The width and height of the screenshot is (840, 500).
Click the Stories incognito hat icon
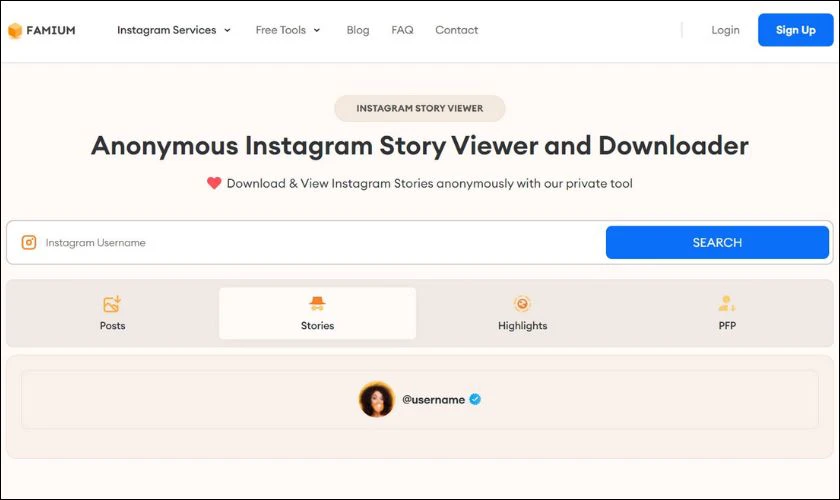pyautogui.click(x=317, y=303)
